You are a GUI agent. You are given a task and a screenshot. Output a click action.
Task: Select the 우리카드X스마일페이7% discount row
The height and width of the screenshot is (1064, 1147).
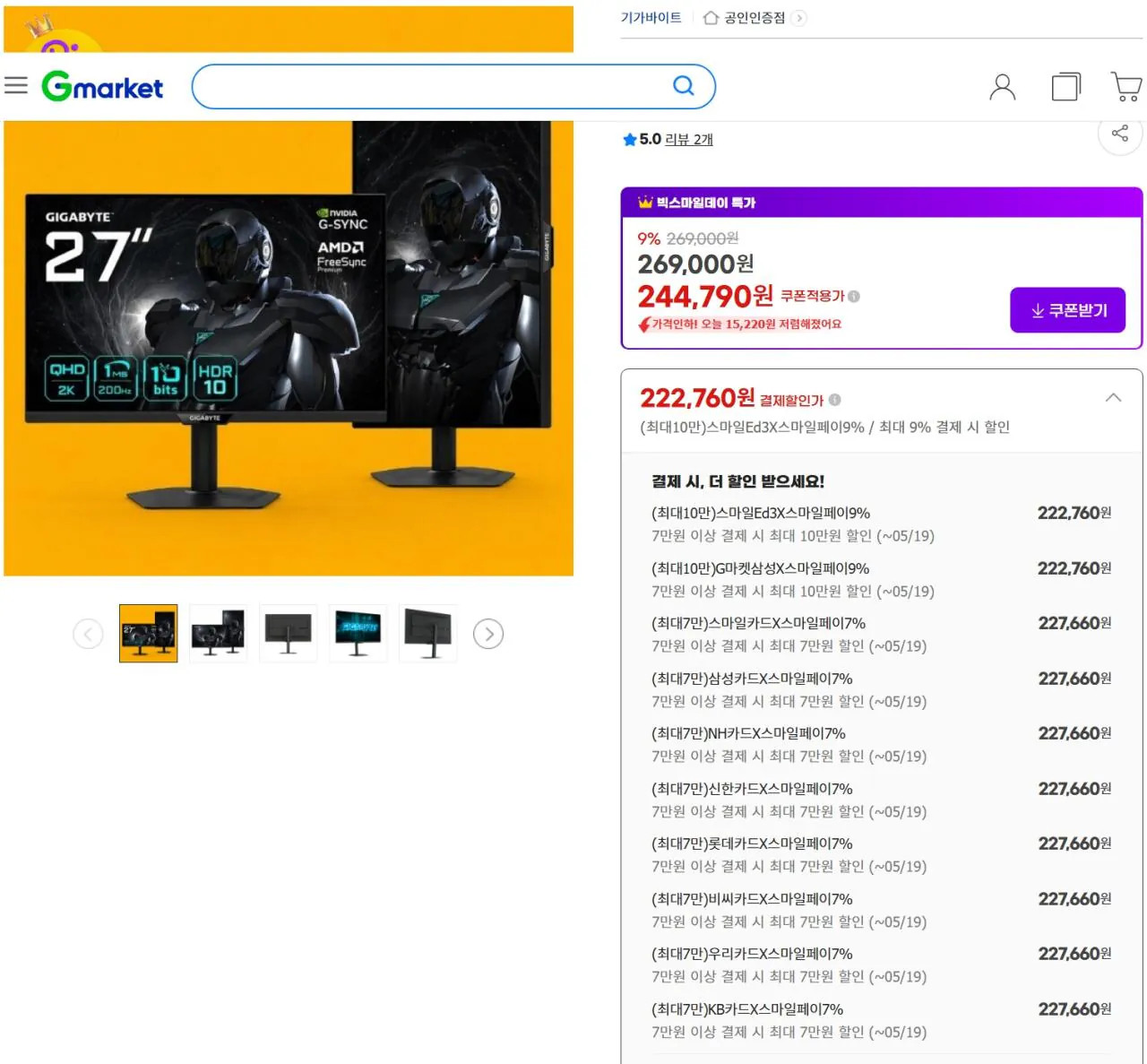pyautogui.click(x=881, y=965)
